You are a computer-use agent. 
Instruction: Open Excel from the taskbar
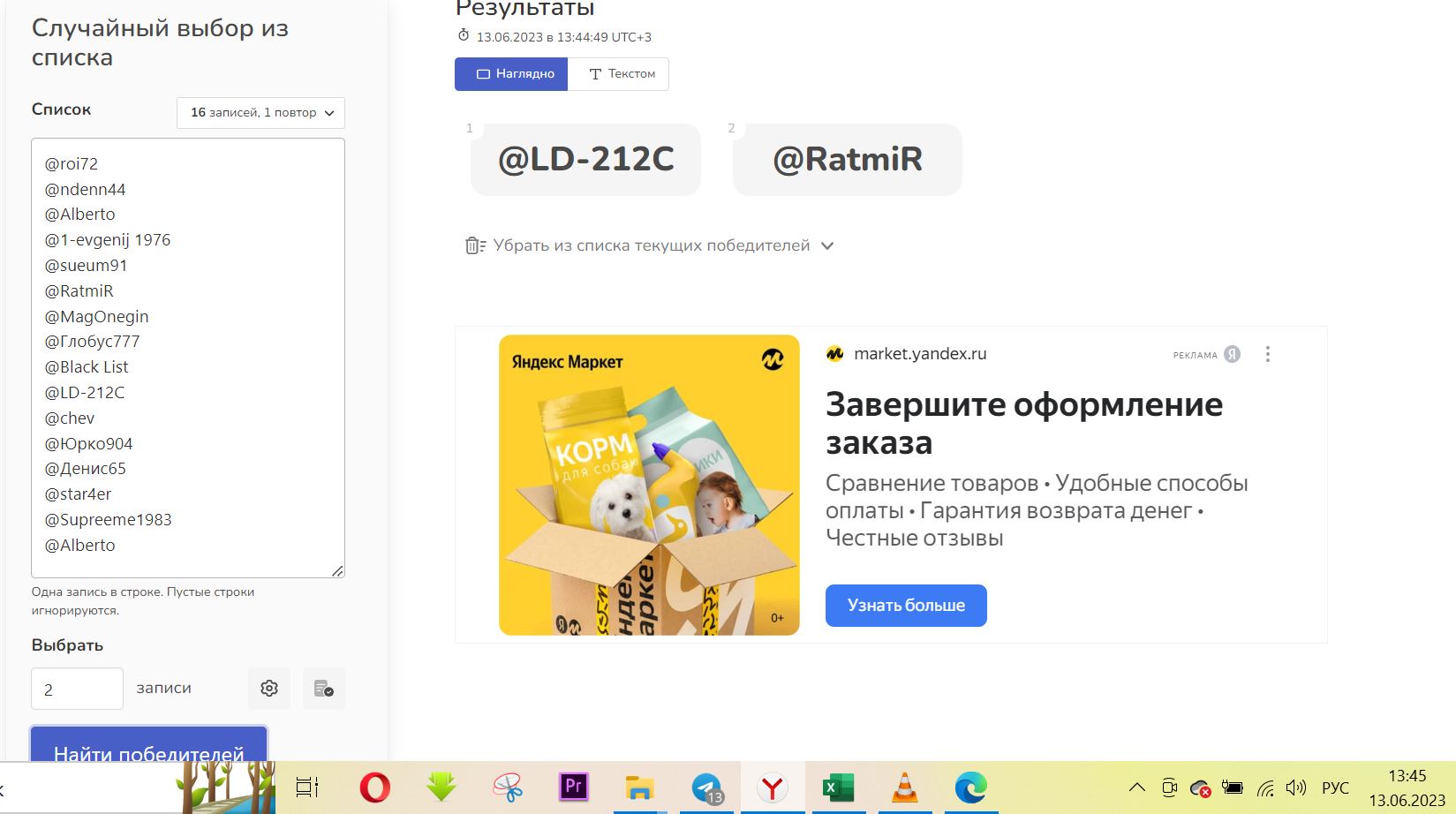pos(837,787)
